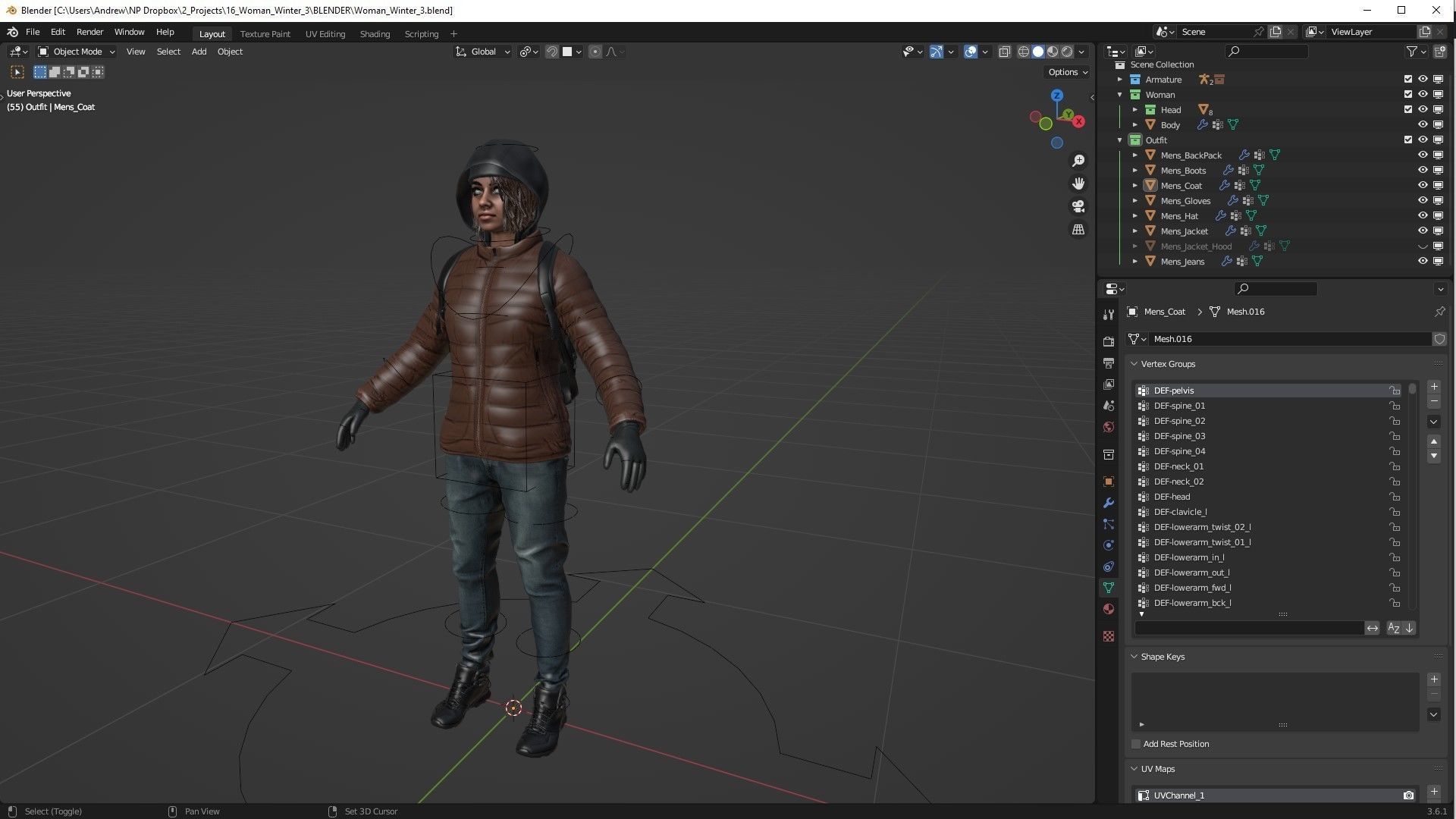Screen dimensions: 1456x819
Task: Open Render properties camera tab
Action: tap(1109, 342)
